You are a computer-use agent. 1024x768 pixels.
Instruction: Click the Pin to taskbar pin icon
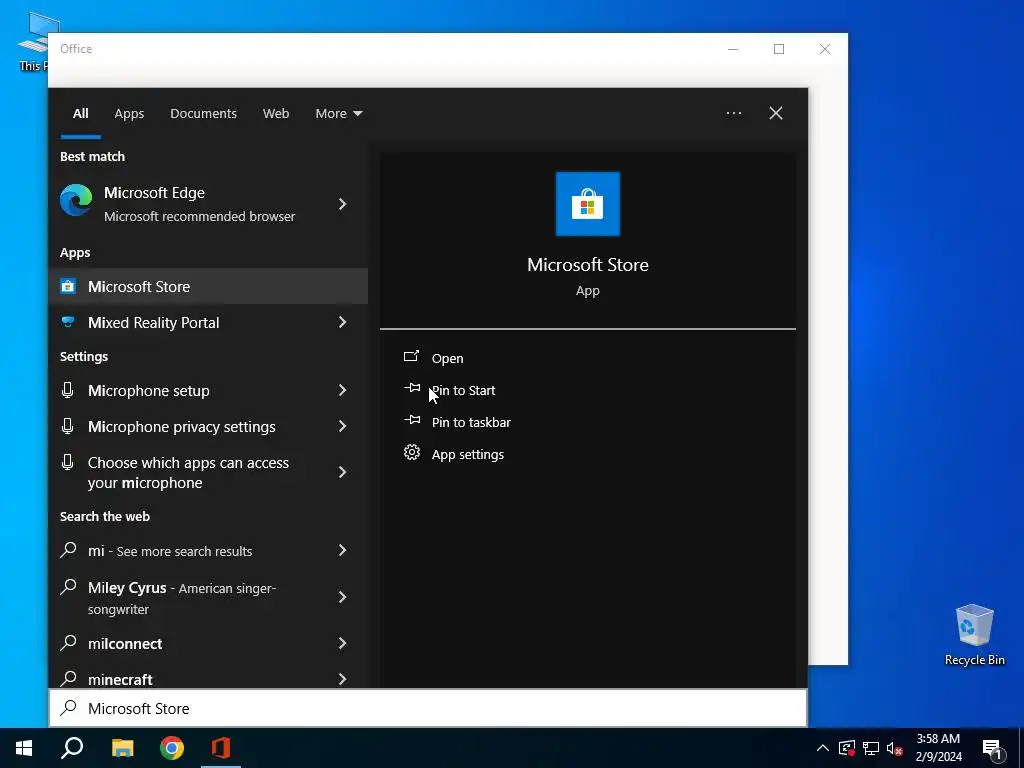coord(412,420)
